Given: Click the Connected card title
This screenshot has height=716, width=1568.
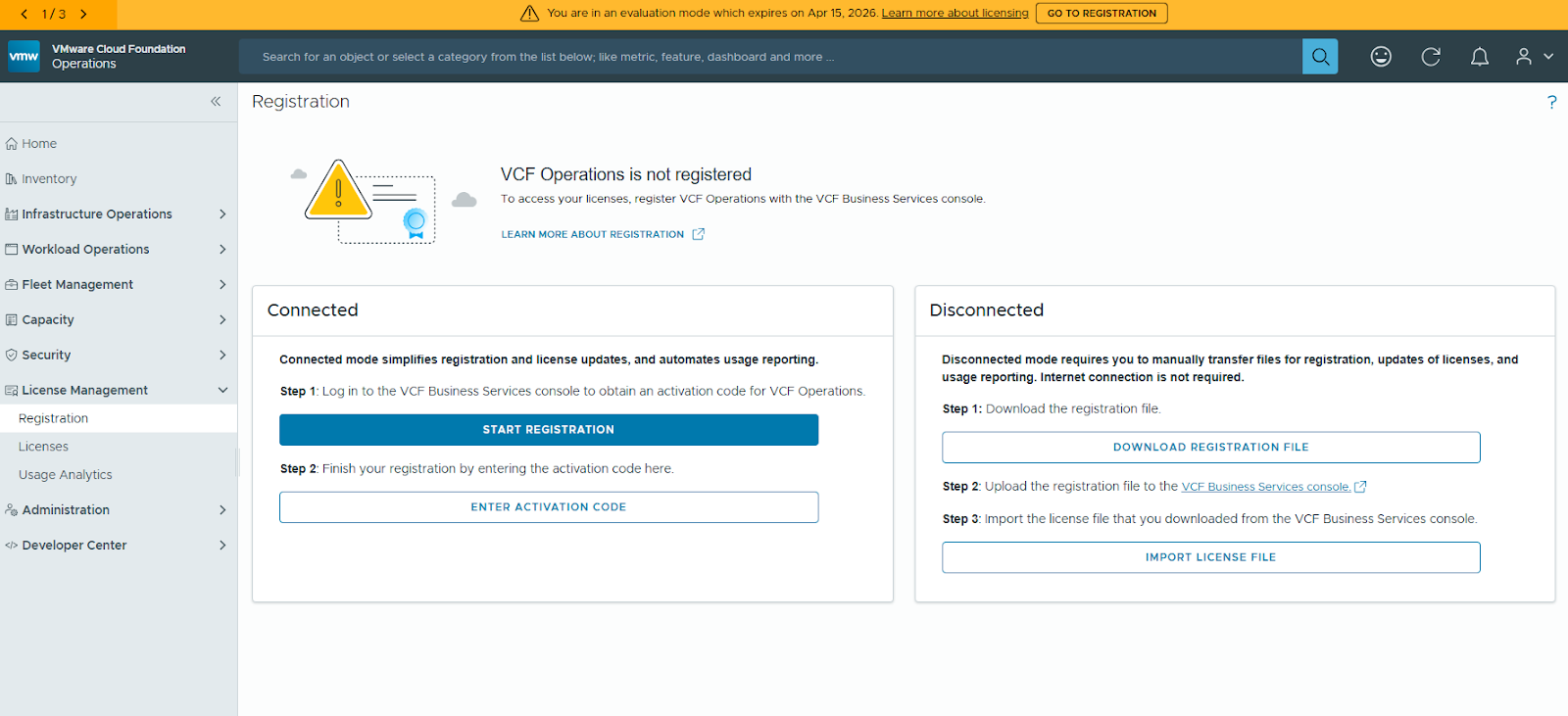Looking at the screenshot, I should (313, 310).
